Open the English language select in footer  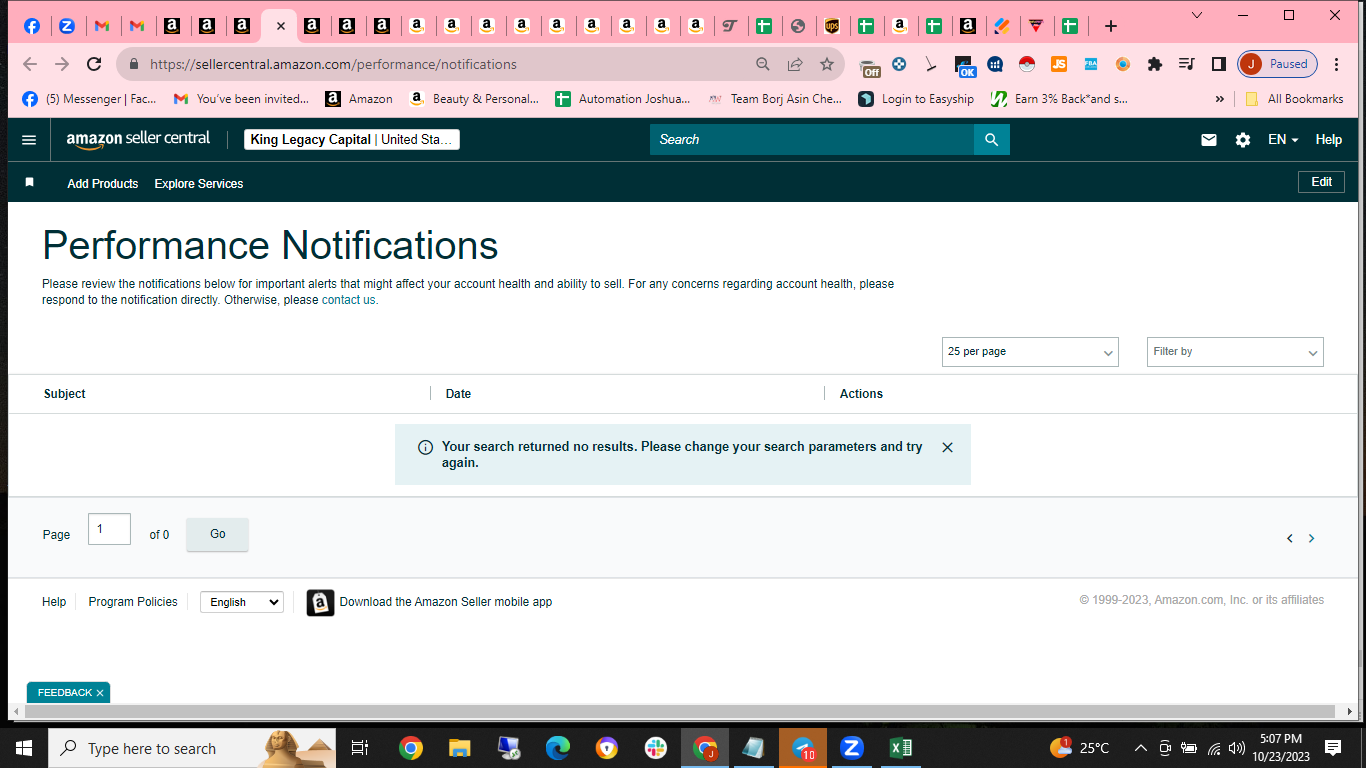pos(242,602)
